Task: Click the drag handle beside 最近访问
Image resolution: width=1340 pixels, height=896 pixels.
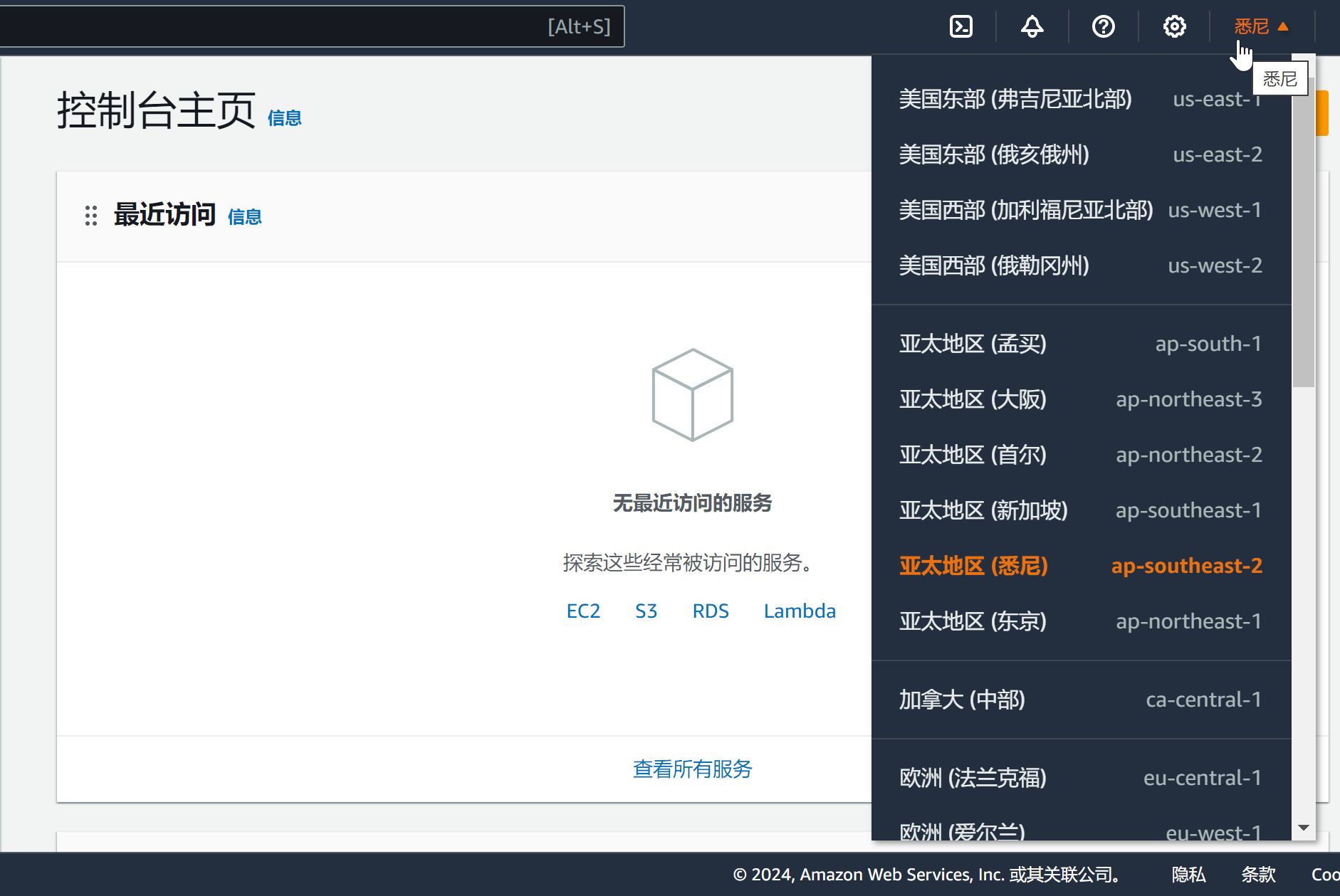Action: 91,216
